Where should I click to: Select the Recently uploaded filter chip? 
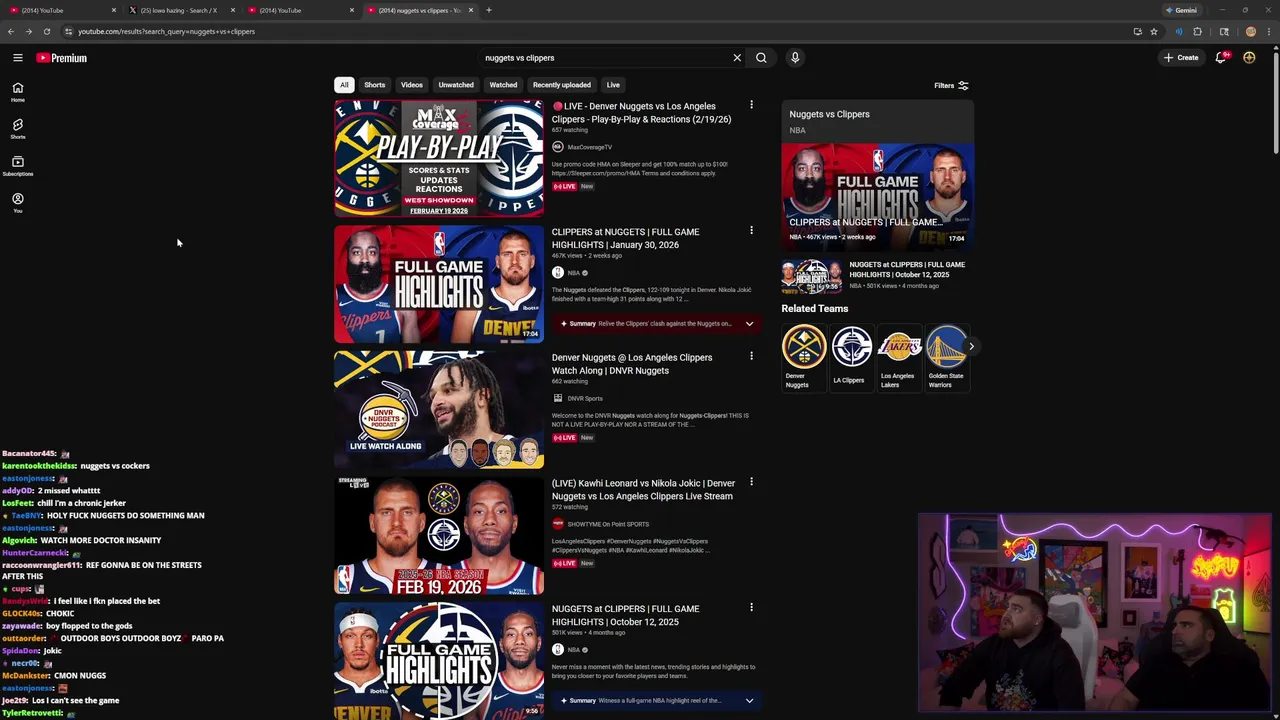(562, 85)
